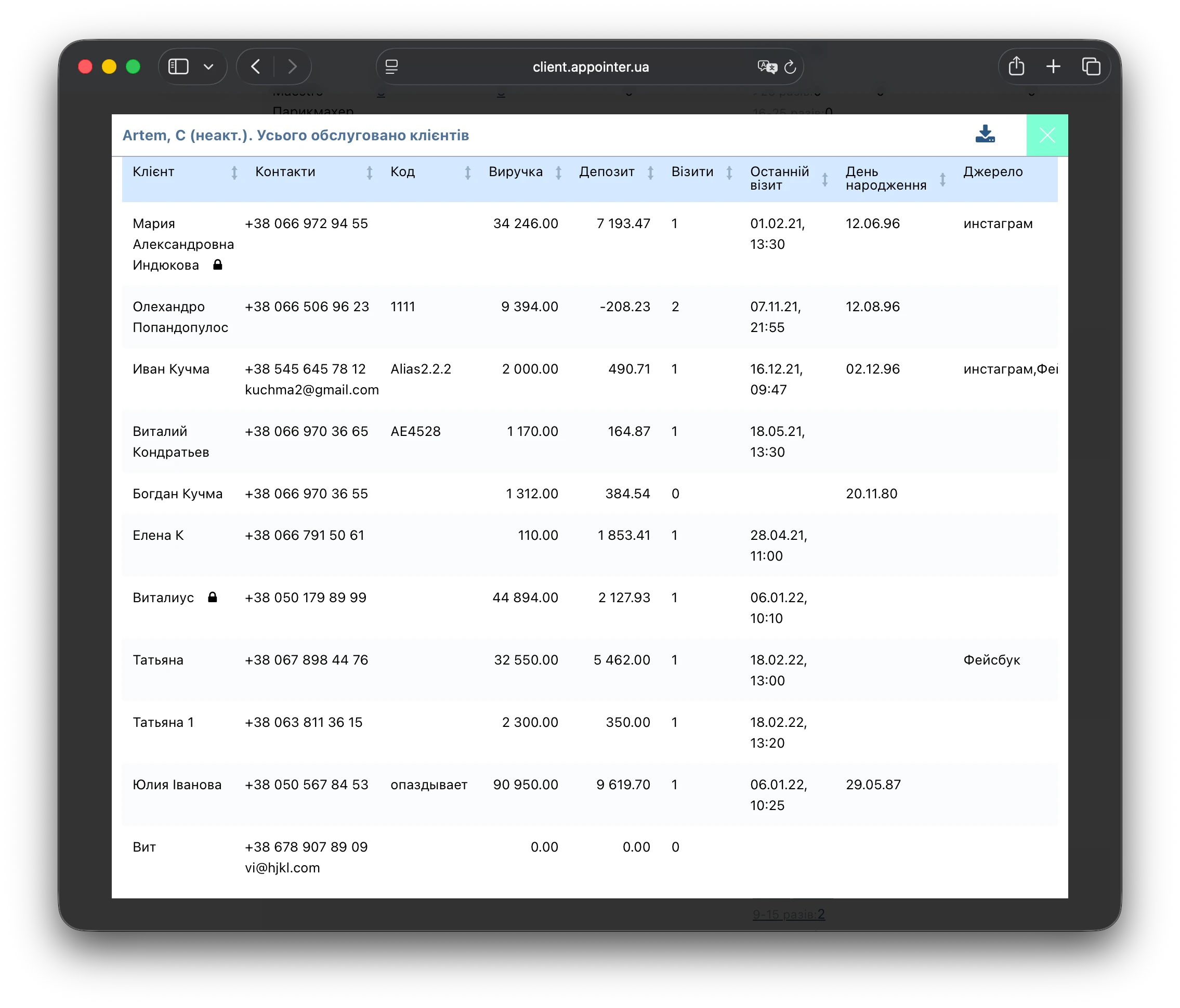1180x1008 pixels.
Task: Go back in browser history
Action: pos(256,67)
